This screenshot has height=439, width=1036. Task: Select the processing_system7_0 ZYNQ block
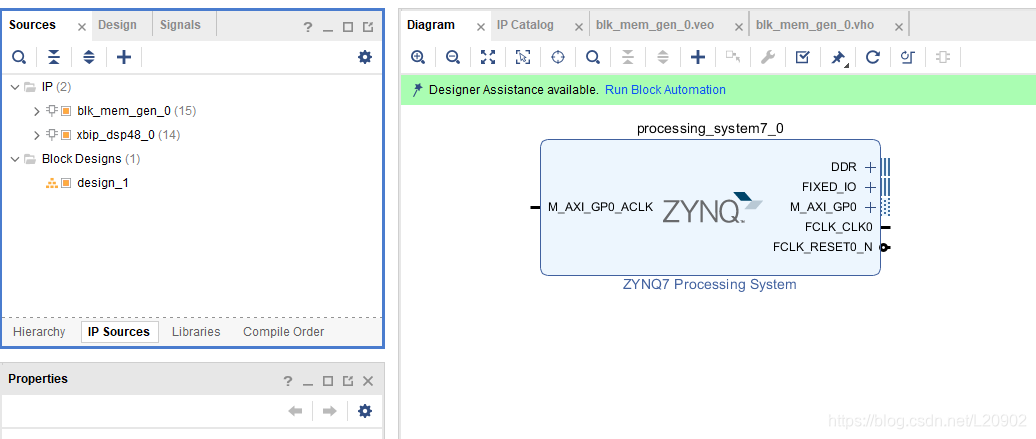click(710, 208)
